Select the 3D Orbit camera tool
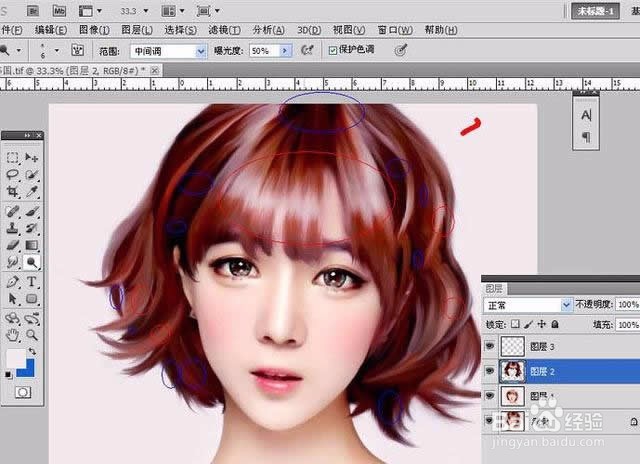The image size is (640, 464). [x=31, y=318]
